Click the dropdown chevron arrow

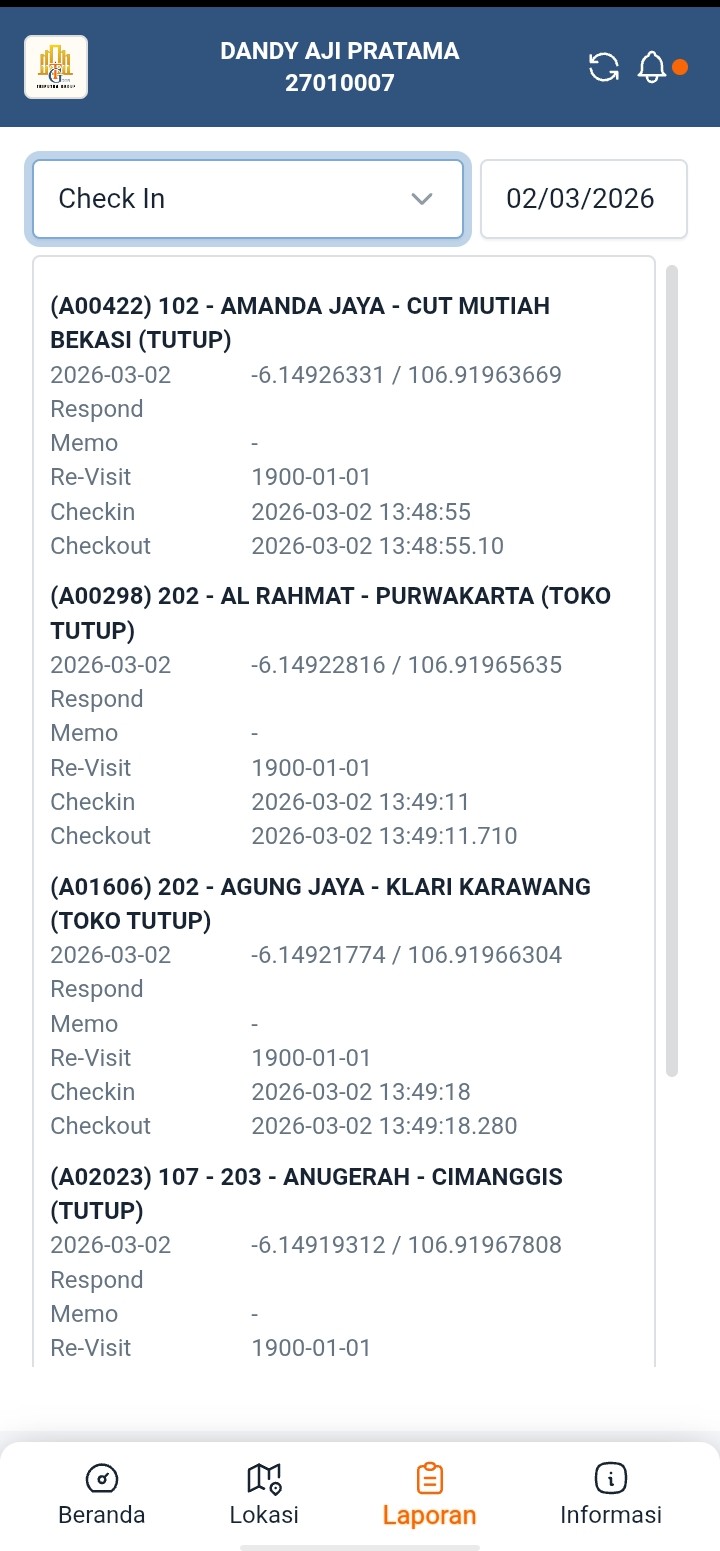click(x=422, y=199)
